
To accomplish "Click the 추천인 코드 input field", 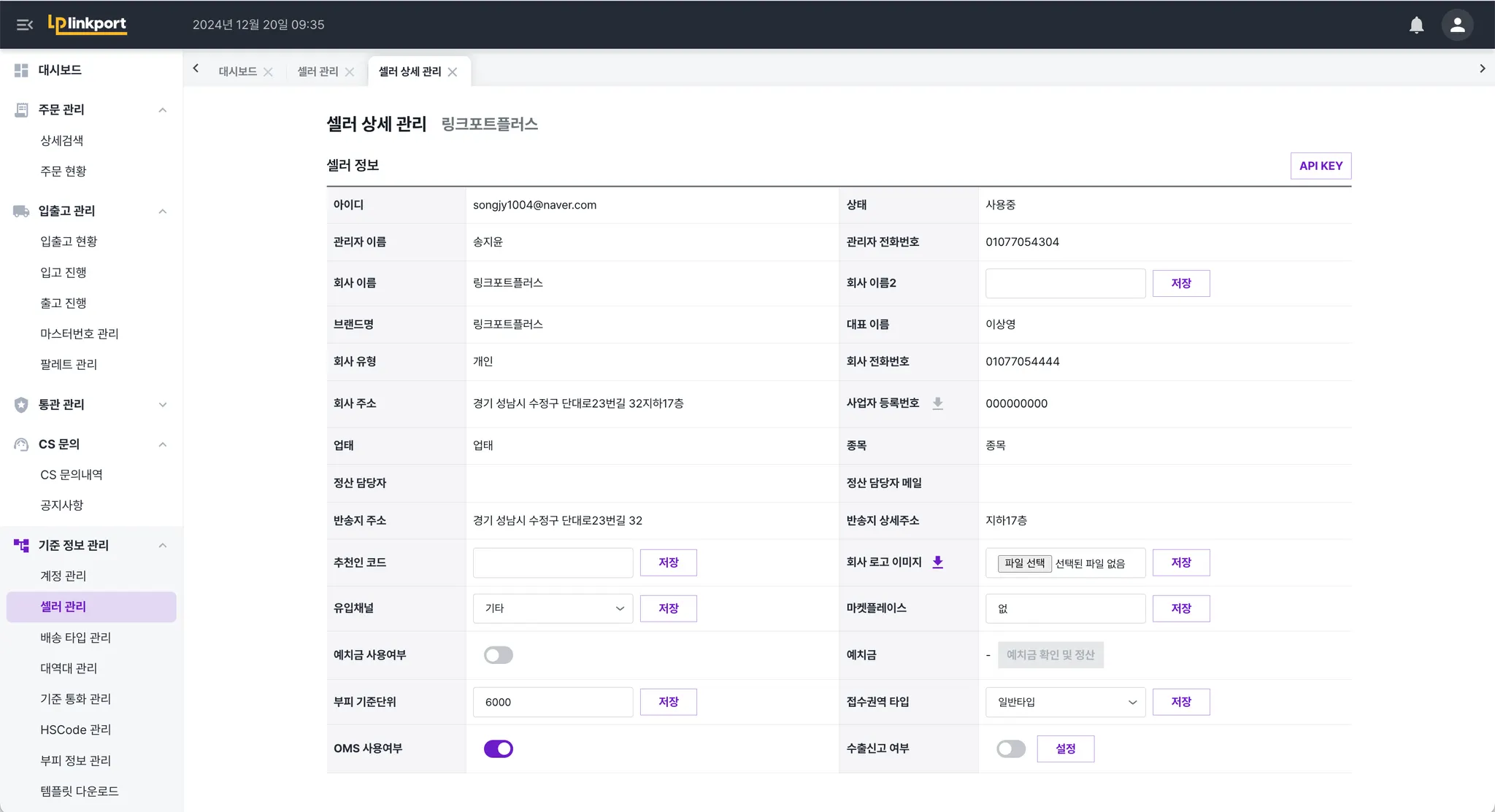I will 553,562.
